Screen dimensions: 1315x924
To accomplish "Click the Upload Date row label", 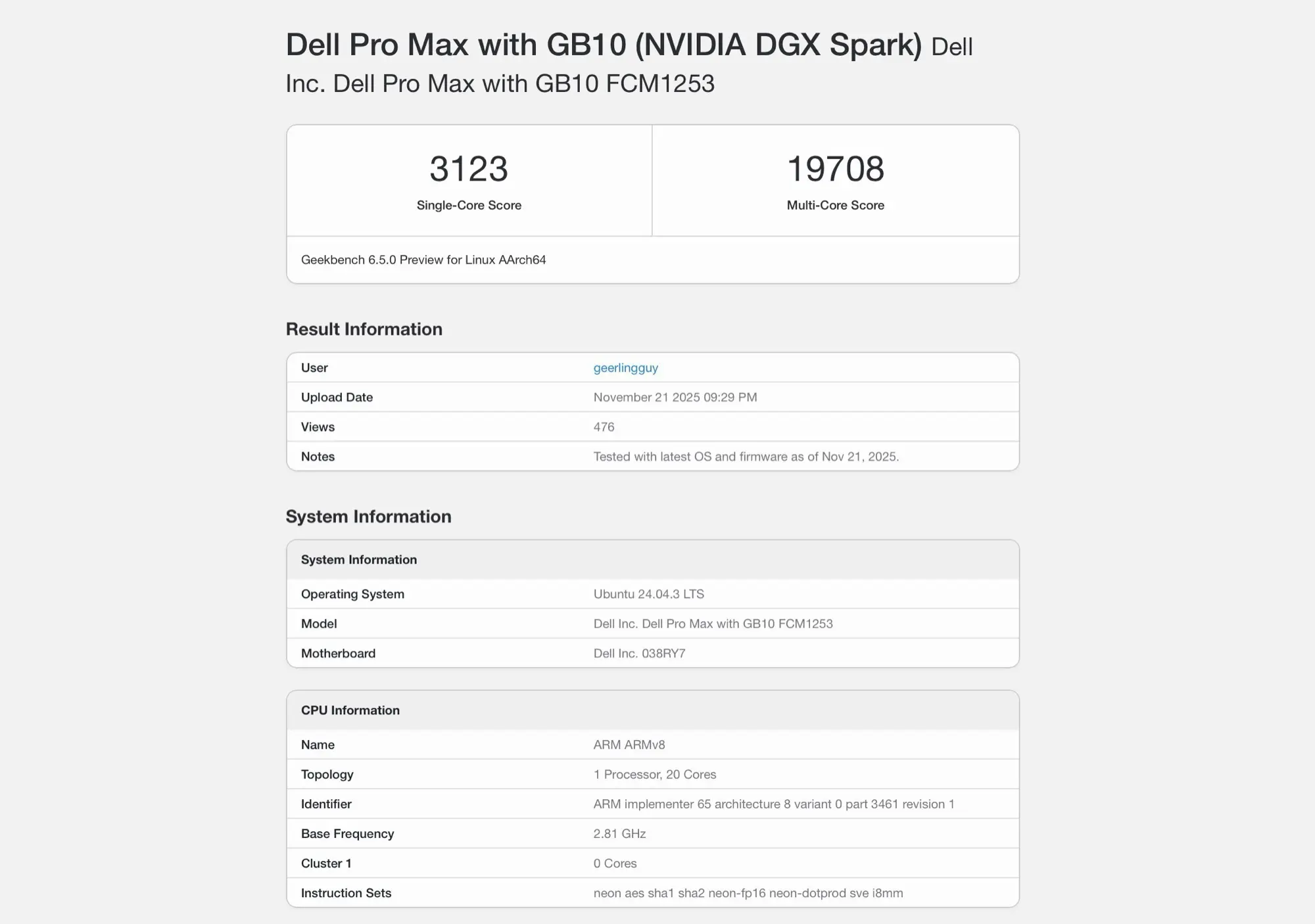I will point(337,398).
